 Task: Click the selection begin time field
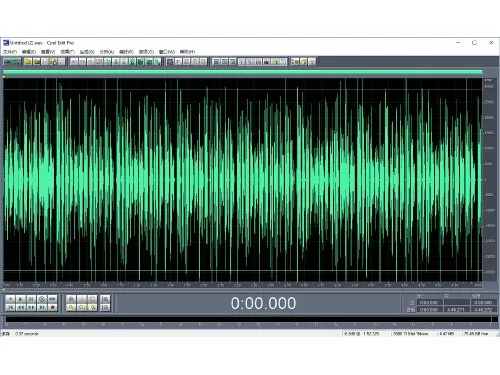(x=429, y=303)
